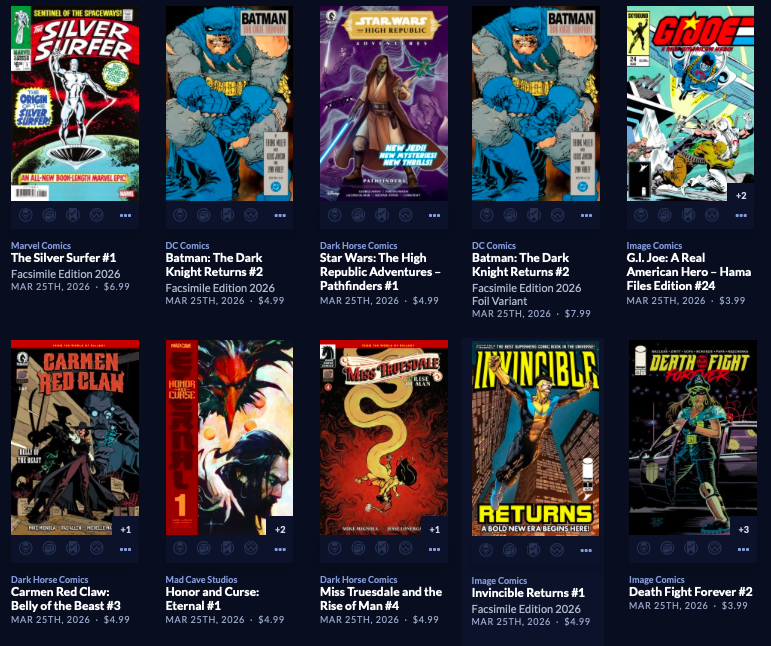This screenshot has height=646, width=771.
Task: Mark Invincible Returns #1 as read
Action: (x=534, y=550)
